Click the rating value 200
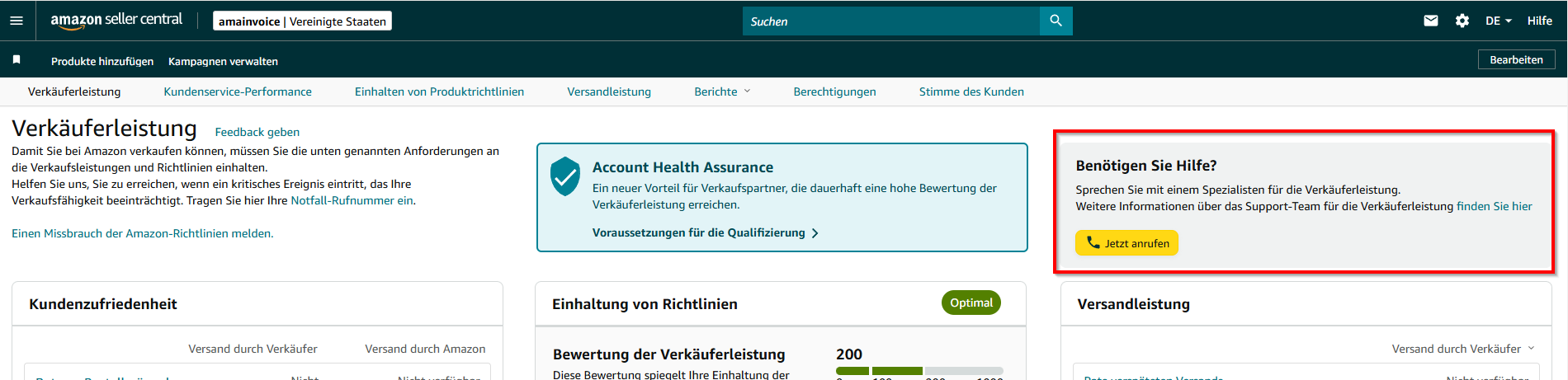This screenshot has height=380, width=1568. [849, 354]
